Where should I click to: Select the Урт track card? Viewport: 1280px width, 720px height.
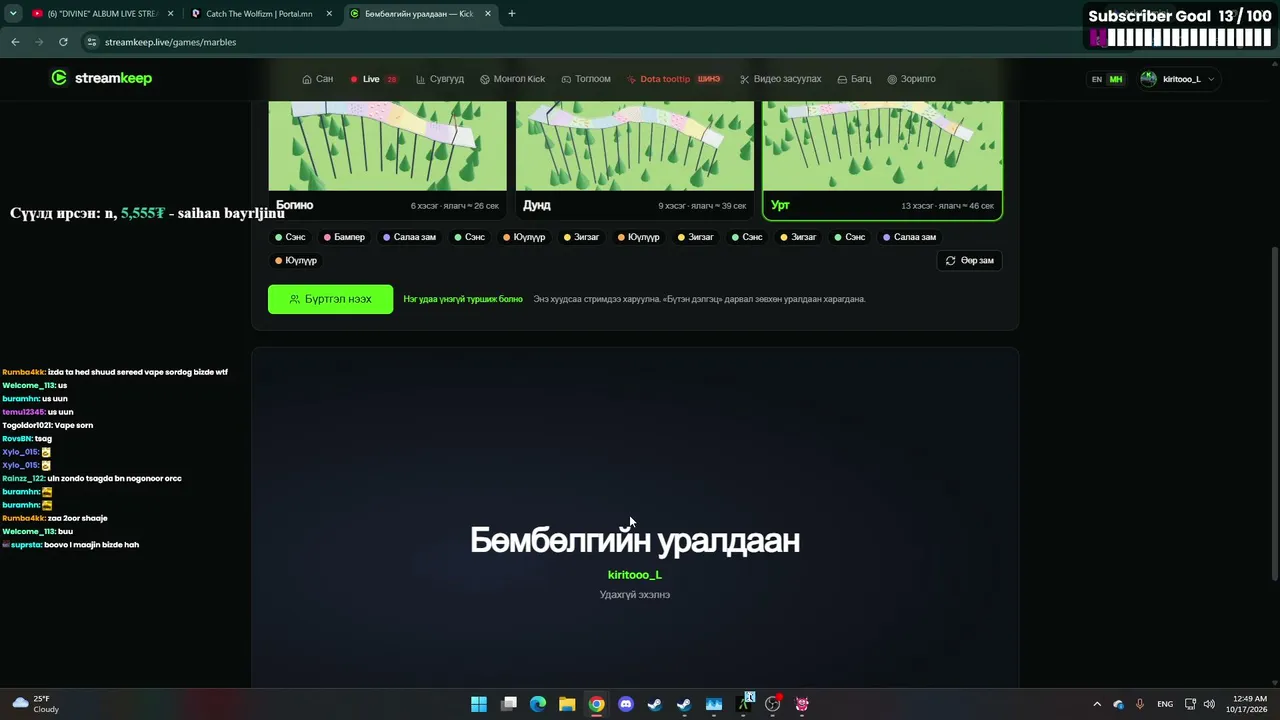[882, 160]
